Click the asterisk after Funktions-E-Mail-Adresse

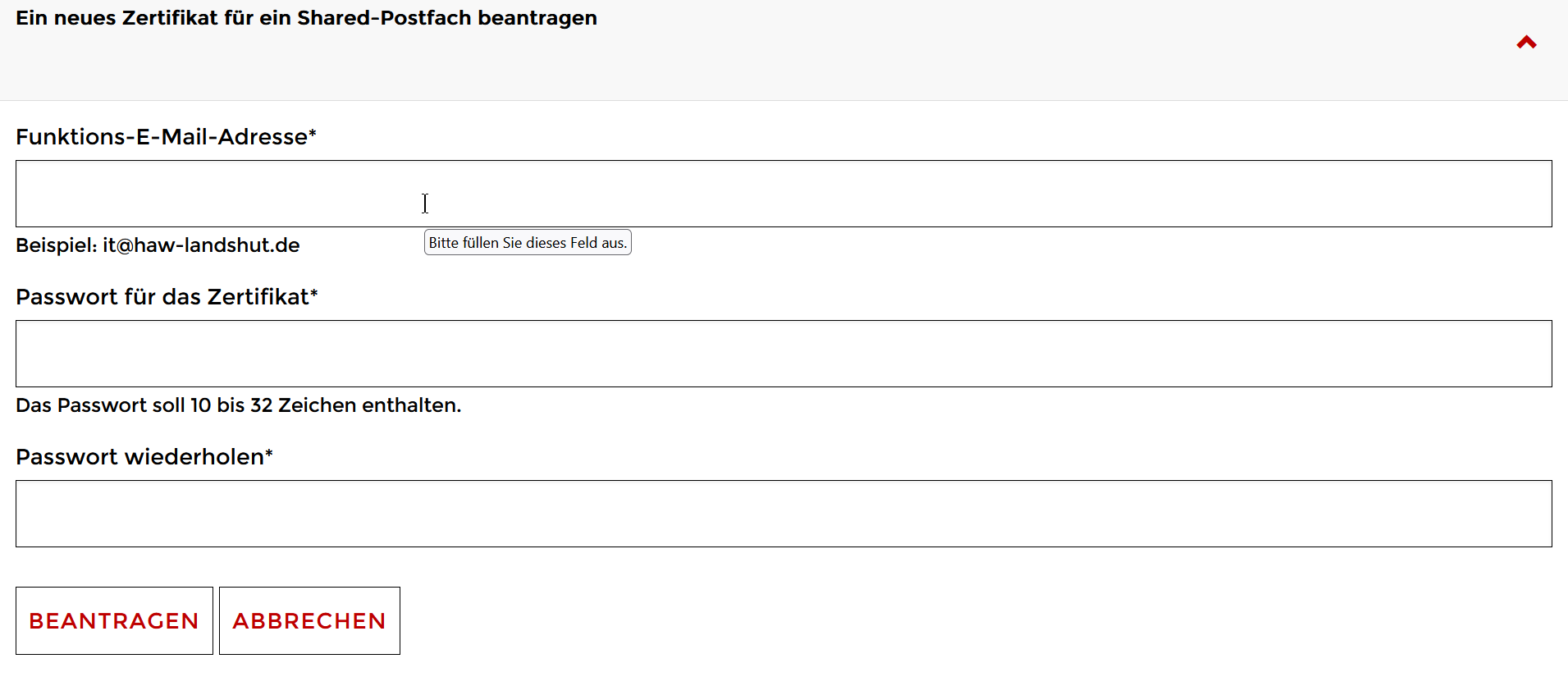click(313, 133)
